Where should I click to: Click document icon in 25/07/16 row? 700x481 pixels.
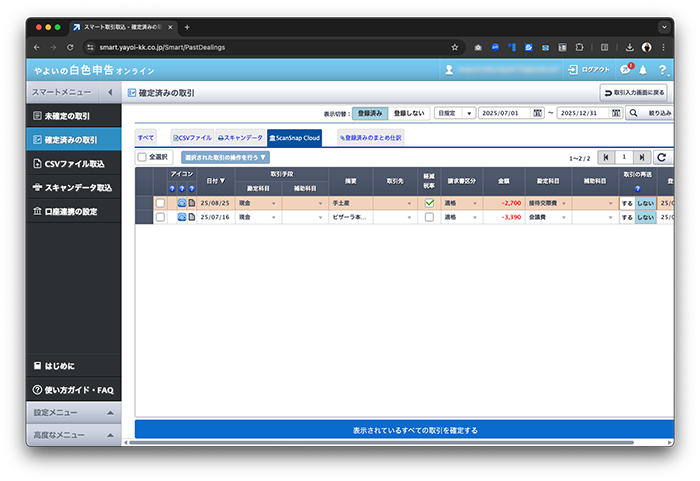pos(192,217)
